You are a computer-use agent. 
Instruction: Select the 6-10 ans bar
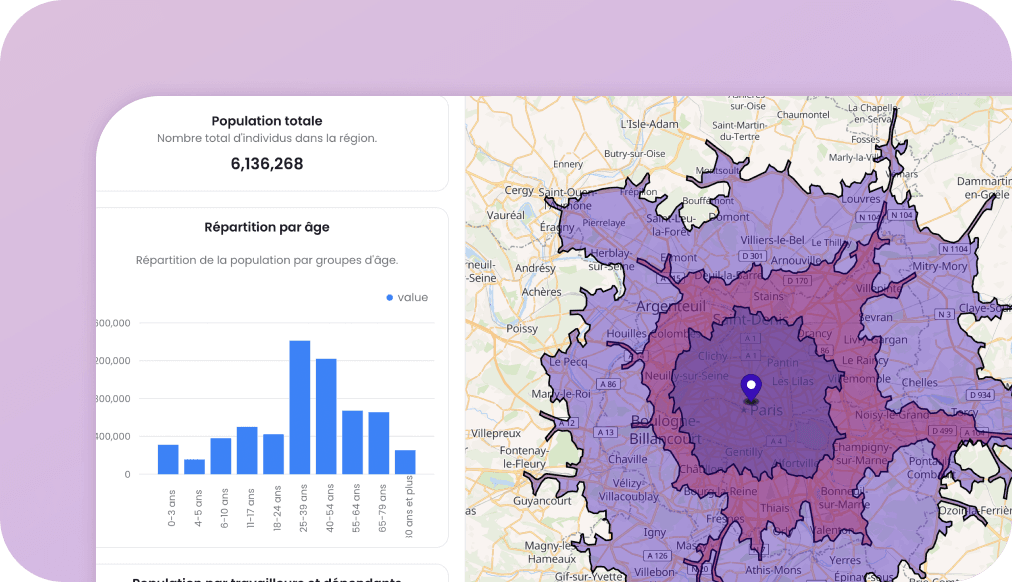(221, 456)
